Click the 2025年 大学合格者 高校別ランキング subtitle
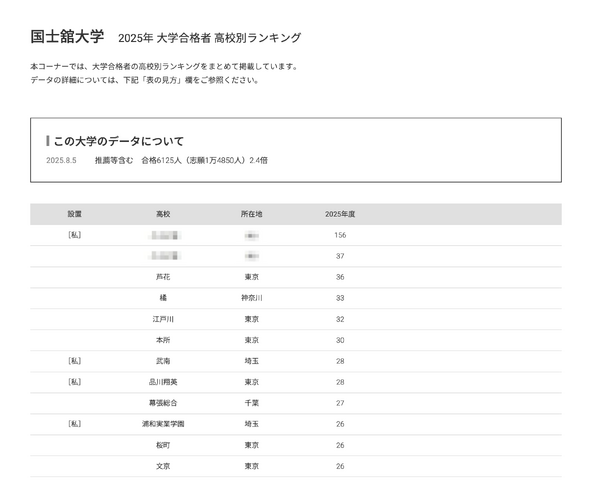The height and width of the screenshot is (480, 594). pyautogui.click(x=209, y=38)
